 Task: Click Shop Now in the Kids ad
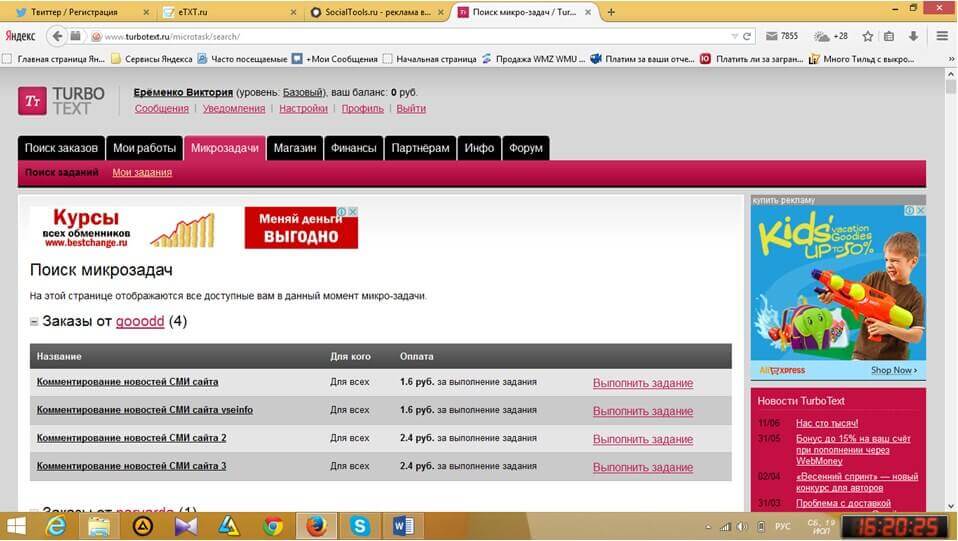894,370
